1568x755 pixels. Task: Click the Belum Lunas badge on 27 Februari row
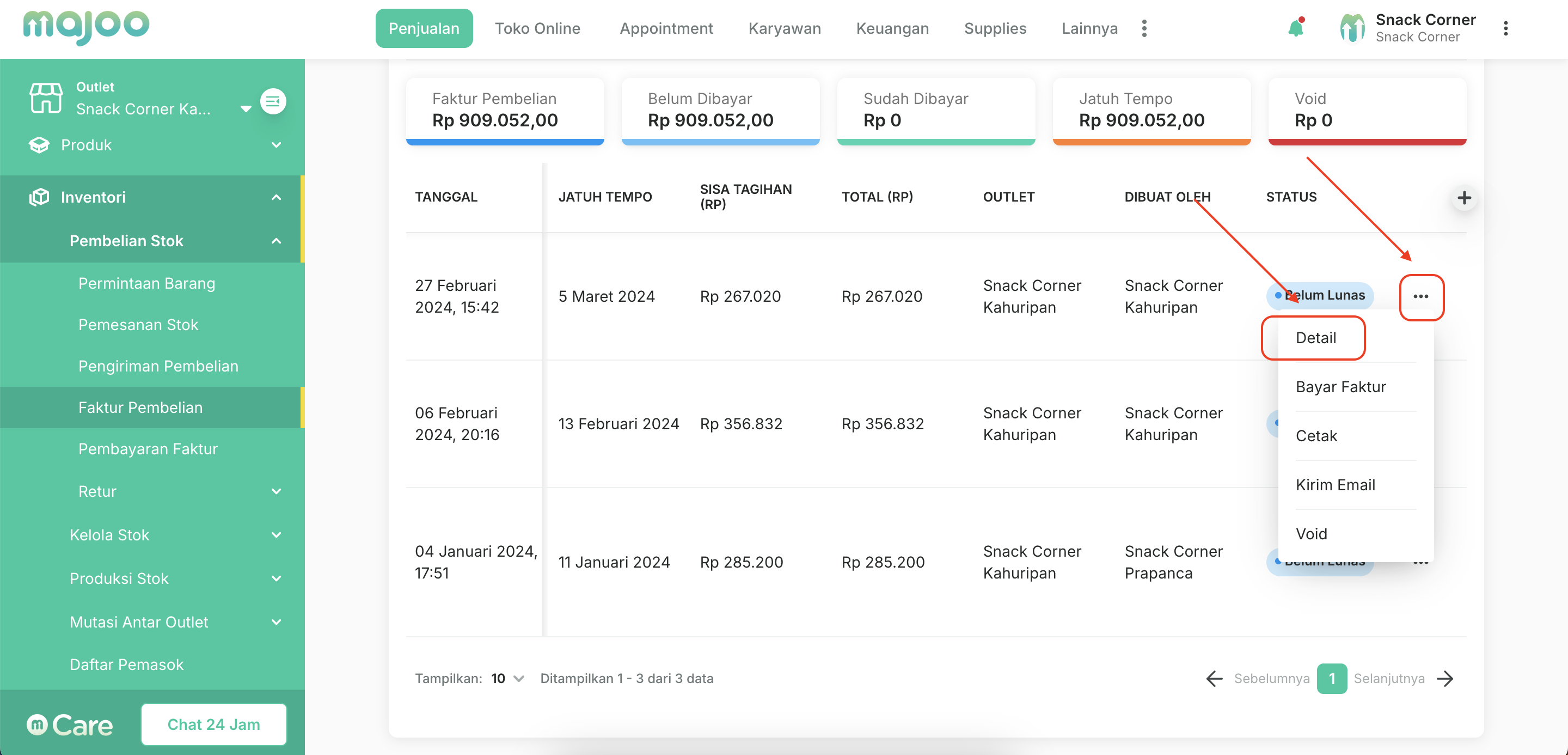point(1320,295)
